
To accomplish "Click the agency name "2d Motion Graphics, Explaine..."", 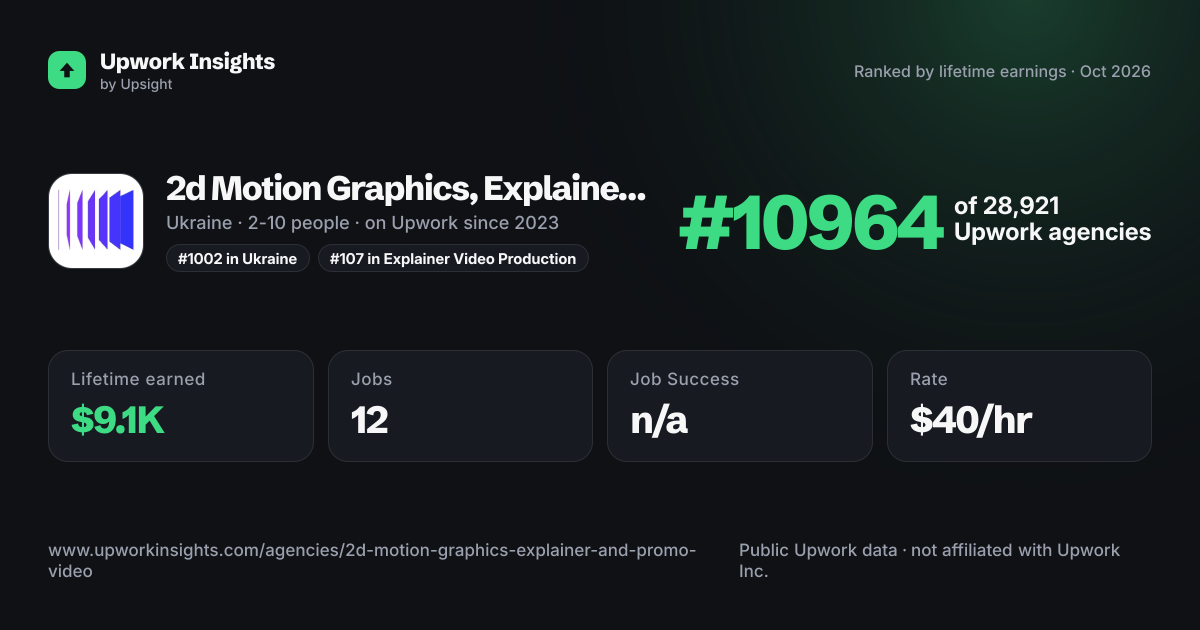I will click(x=406, y=188).
